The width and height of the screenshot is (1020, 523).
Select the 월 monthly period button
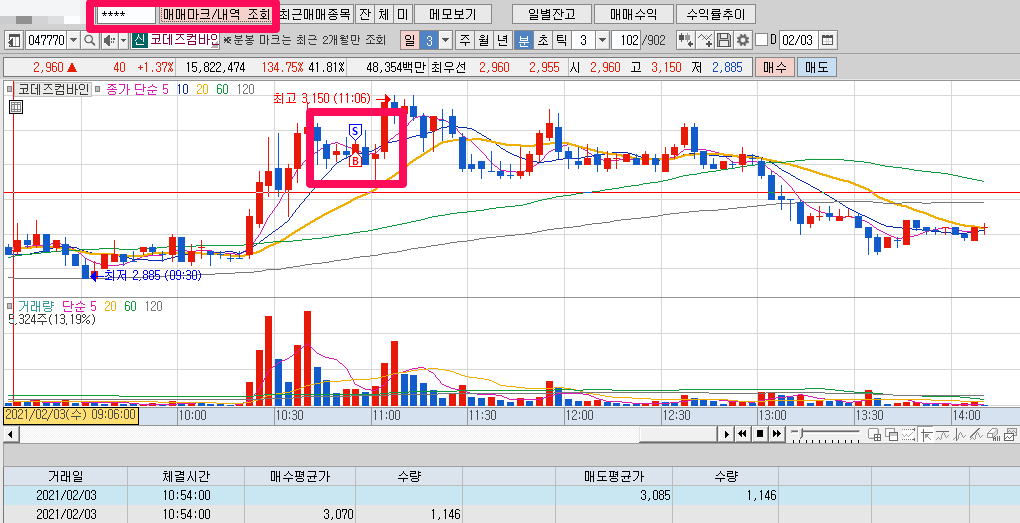484,40
